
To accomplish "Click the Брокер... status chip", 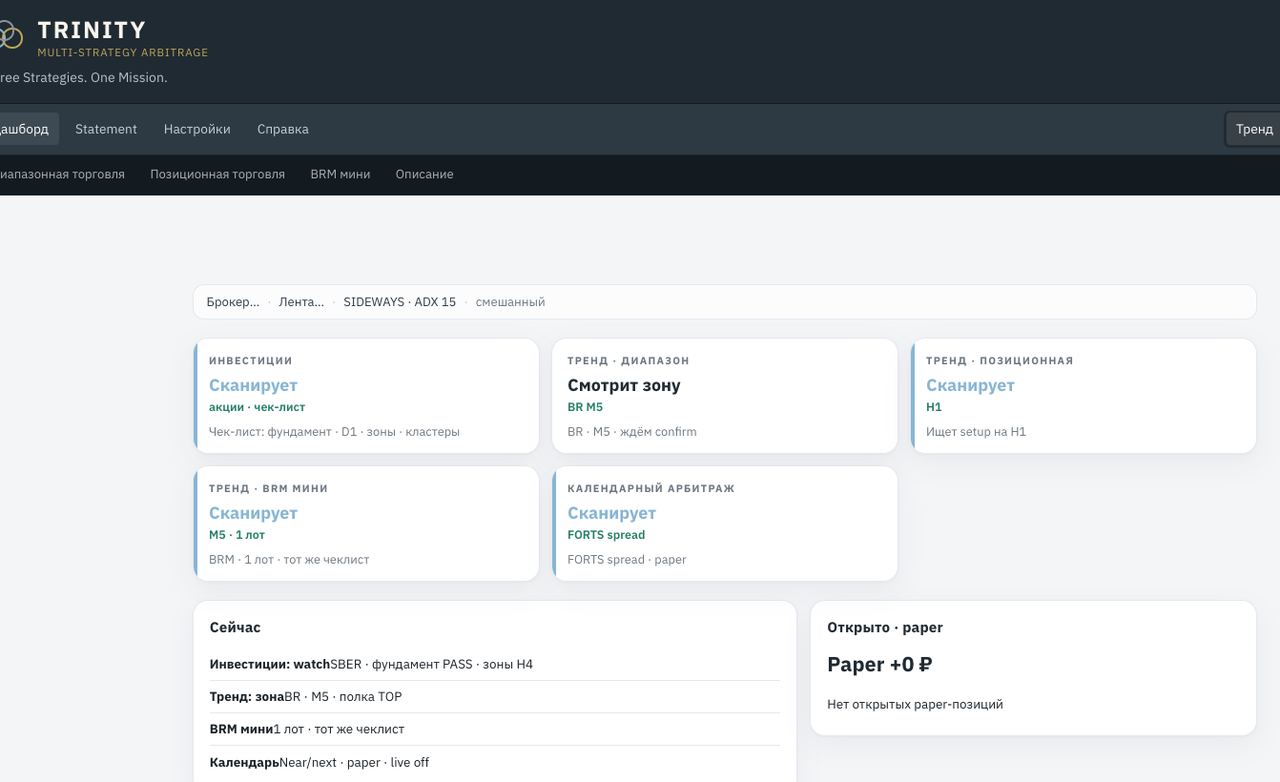I will click(233, 302).
